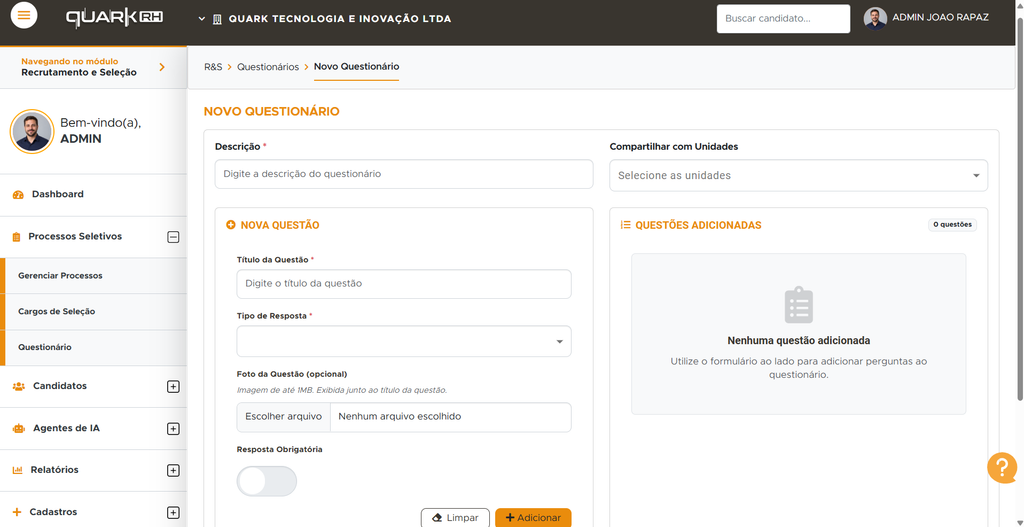
Task: Open Recrutamento e Seleção module switcher
Action: [x=93, y=67]
